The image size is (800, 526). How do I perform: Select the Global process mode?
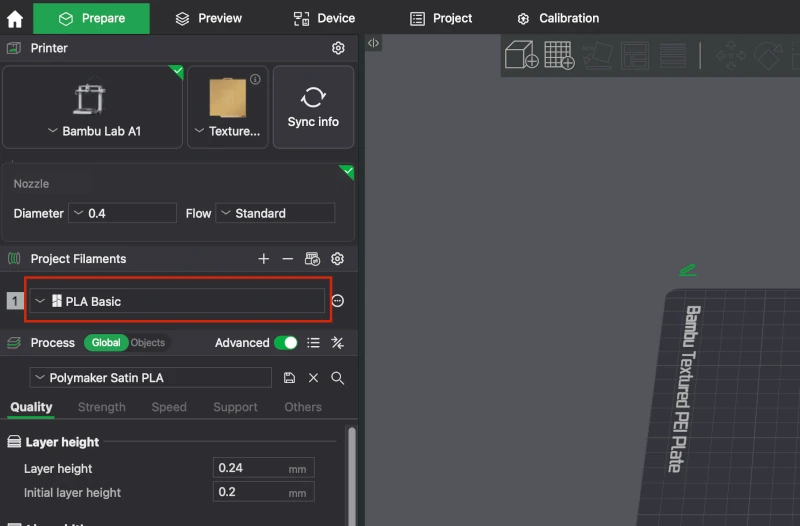click(x=106, y=343)
